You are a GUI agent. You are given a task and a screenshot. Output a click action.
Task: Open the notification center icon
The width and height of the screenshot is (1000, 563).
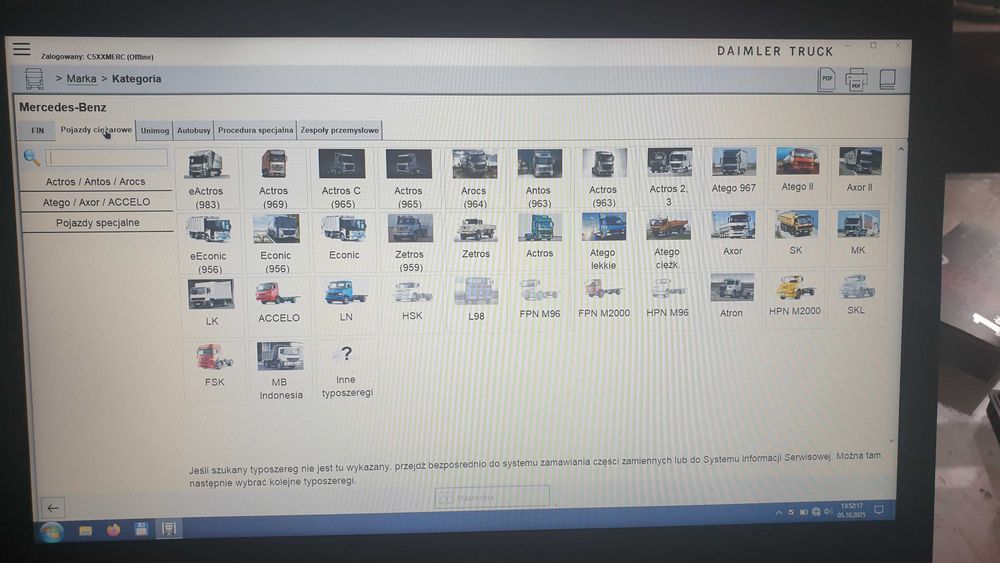pos(879,509)
